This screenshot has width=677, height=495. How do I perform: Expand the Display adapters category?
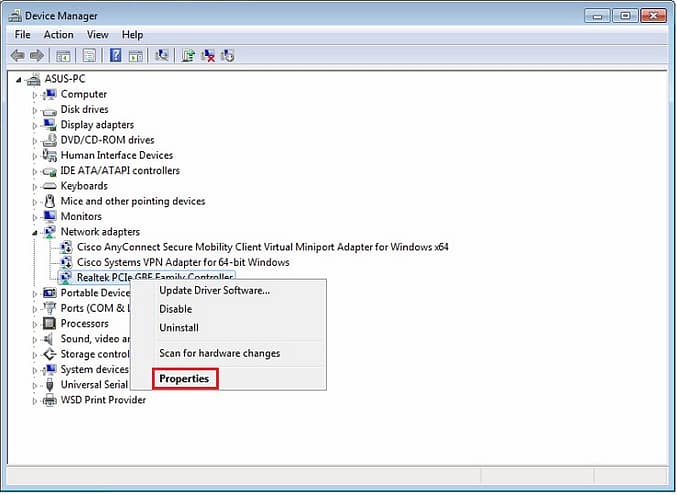coord(35,125)
